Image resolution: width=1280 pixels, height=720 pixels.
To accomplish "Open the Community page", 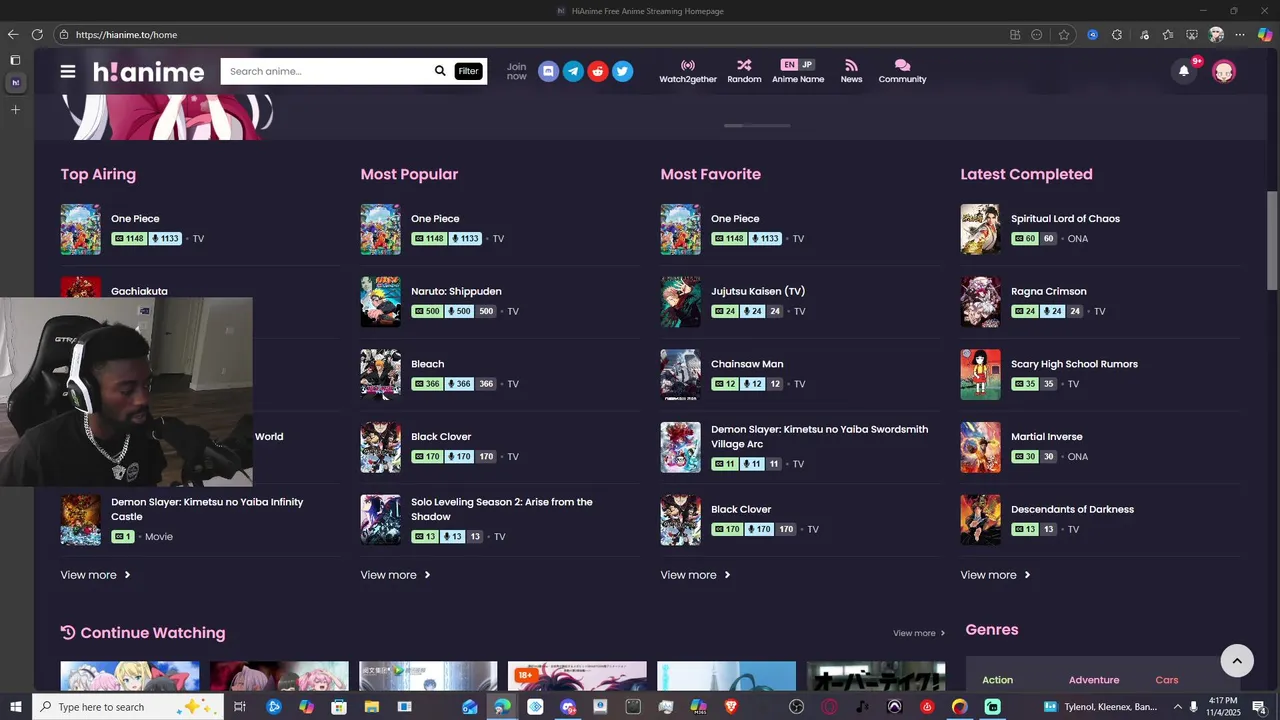I will pyautogui.click(x=902, y=71).
